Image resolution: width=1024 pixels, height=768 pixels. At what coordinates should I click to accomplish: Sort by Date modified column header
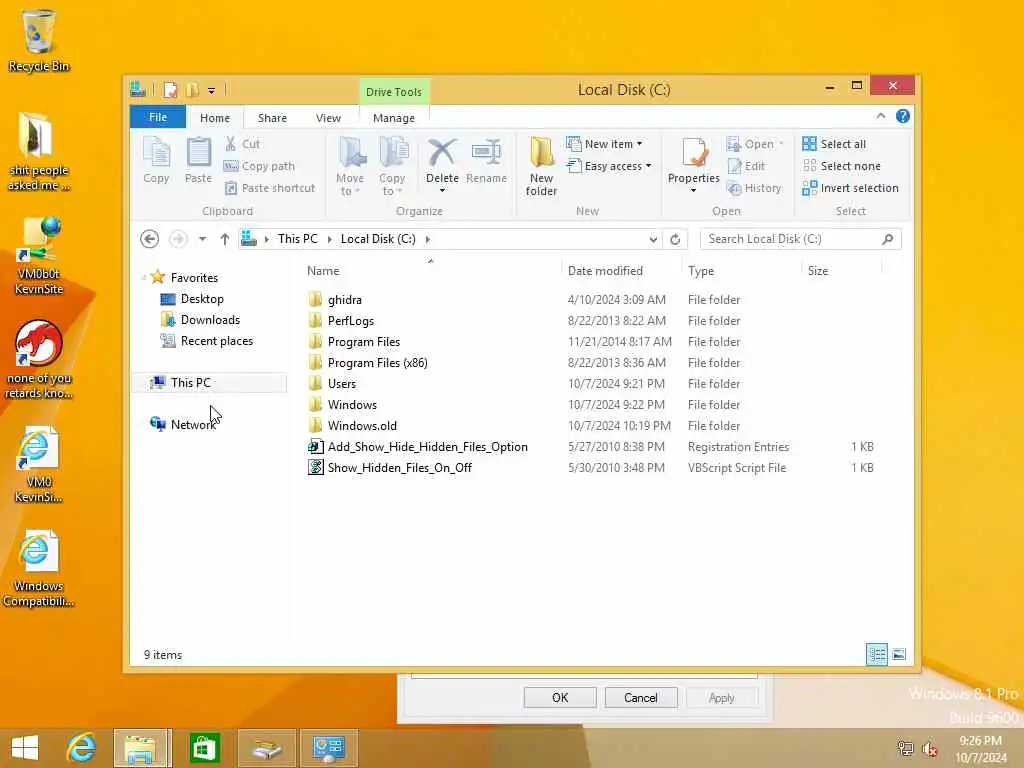pos(605,271)
